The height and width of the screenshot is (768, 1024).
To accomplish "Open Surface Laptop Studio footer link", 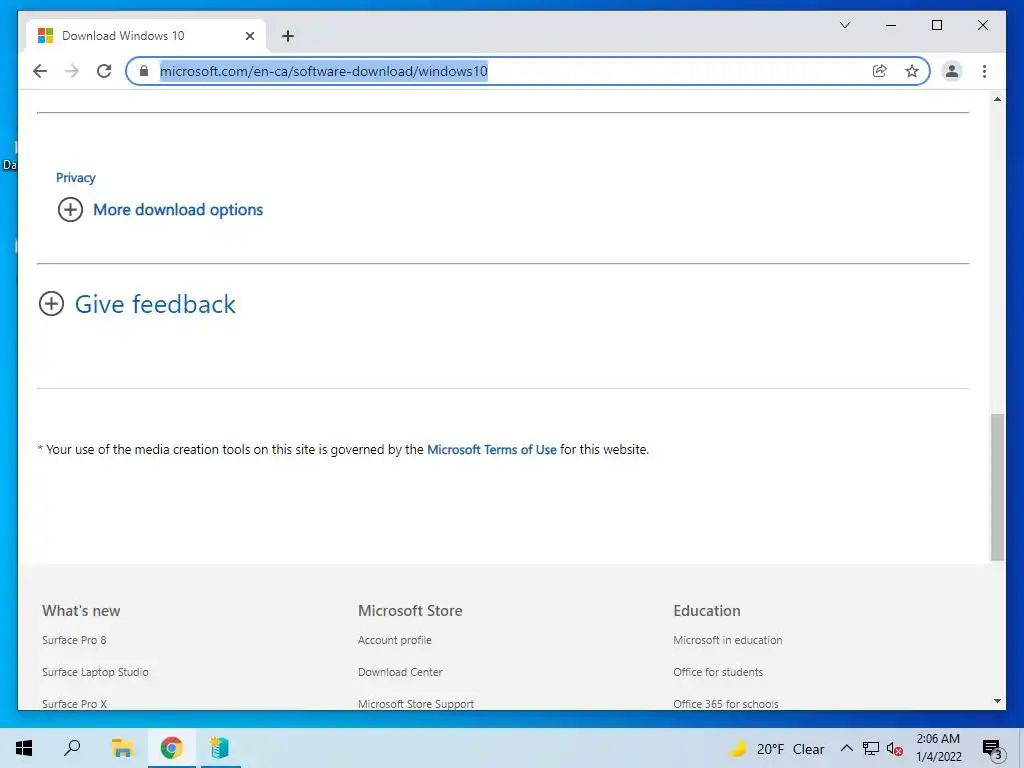I will pos(95,672).
